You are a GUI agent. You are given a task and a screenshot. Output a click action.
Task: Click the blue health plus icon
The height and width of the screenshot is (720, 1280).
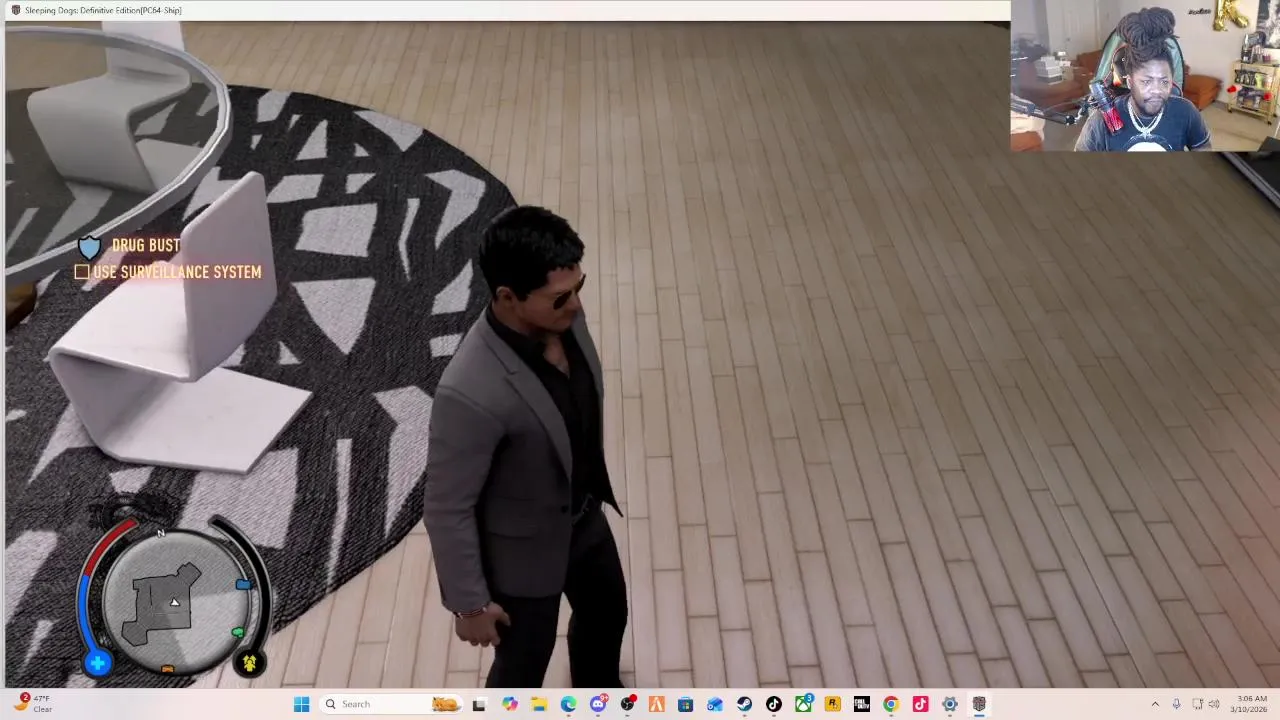coord(98,663)
